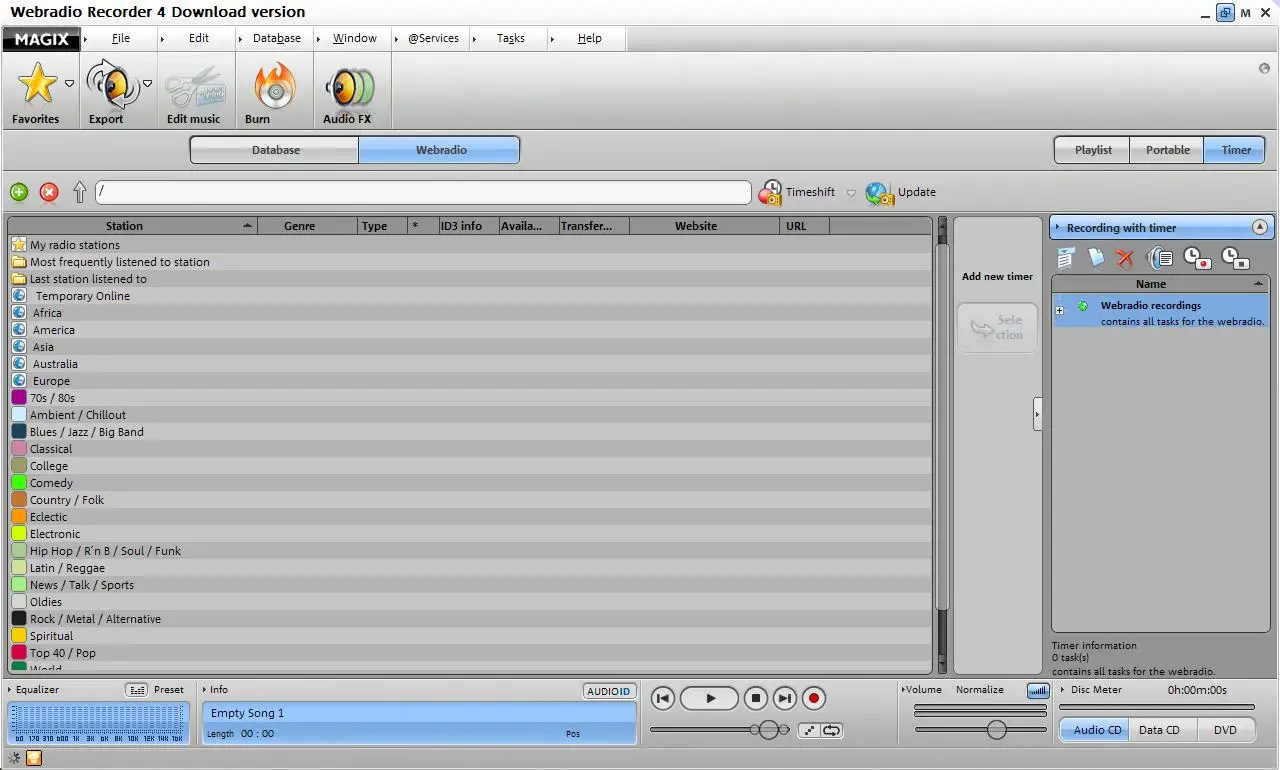The width and height of the screenshot is (1280, 770).
Task: Add a station with the green plus icon
Action: click(x=19, y=192)
